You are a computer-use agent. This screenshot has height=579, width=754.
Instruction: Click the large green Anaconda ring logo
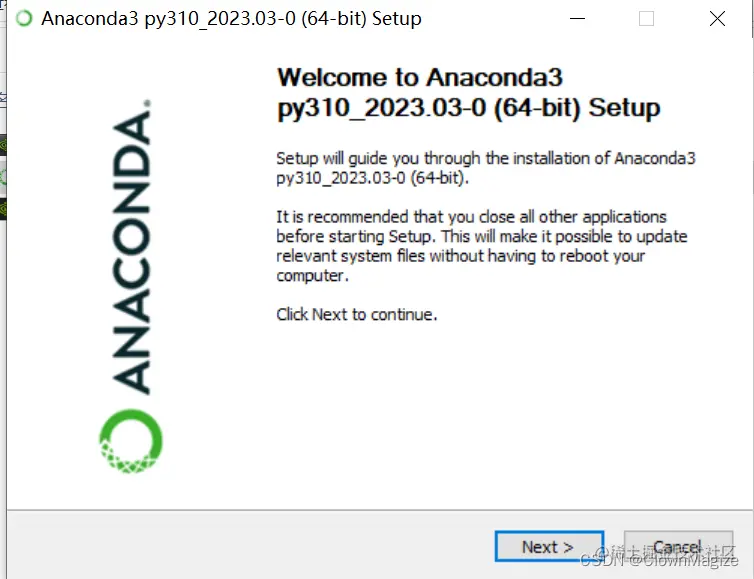click(131, 441)
